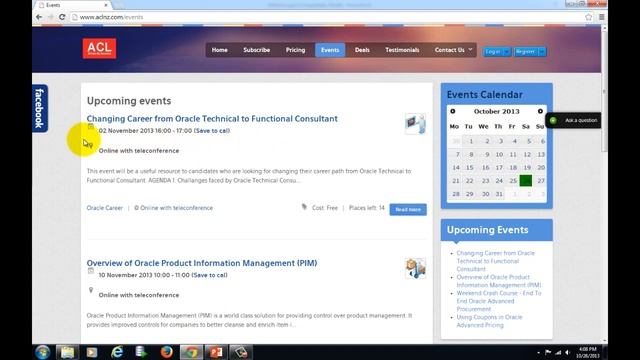Open Deals menu item

pyautogui.click(x=362, y=50)
